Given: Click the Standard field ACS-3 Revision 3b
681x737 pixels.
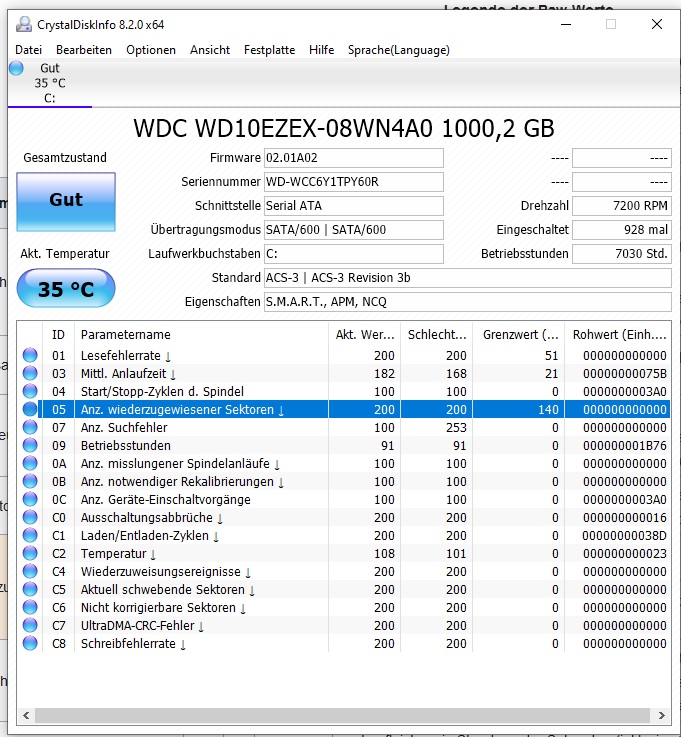Looking at the screenshot, I should (x=468, y=278).
